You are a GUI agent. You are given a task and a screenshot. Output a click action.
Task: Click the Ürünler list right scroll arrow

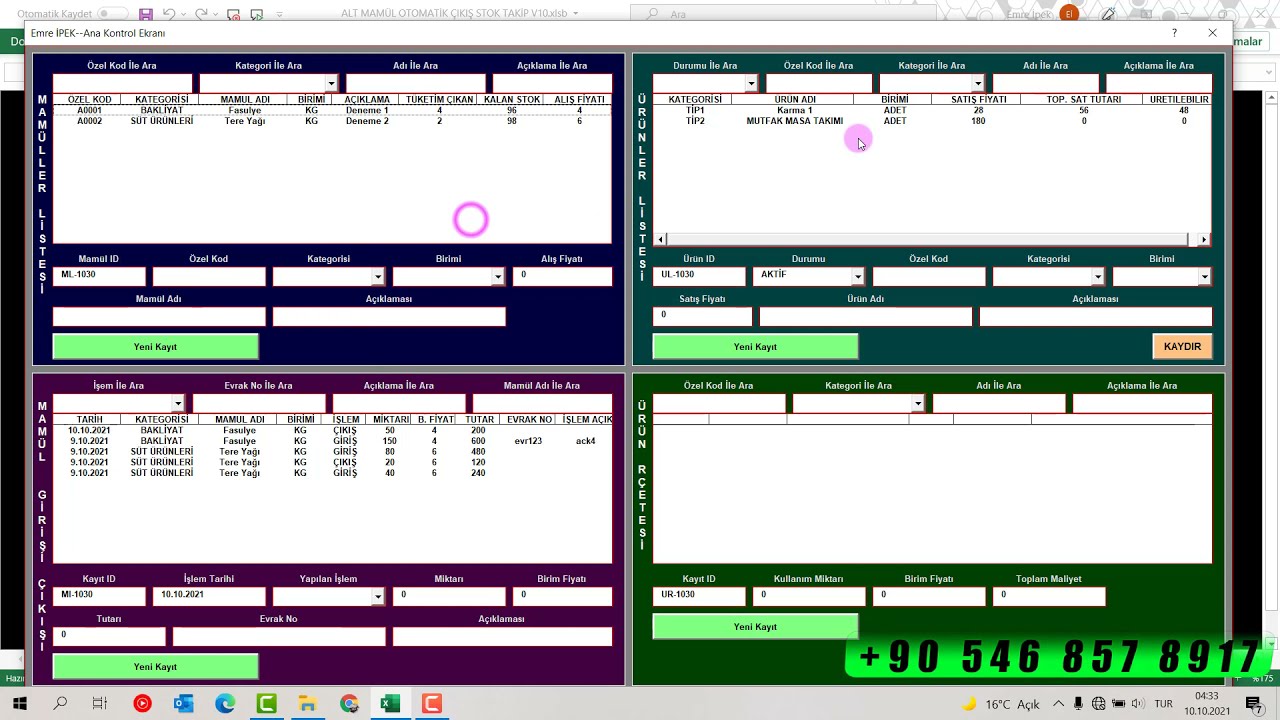[x=1204, y=240]
